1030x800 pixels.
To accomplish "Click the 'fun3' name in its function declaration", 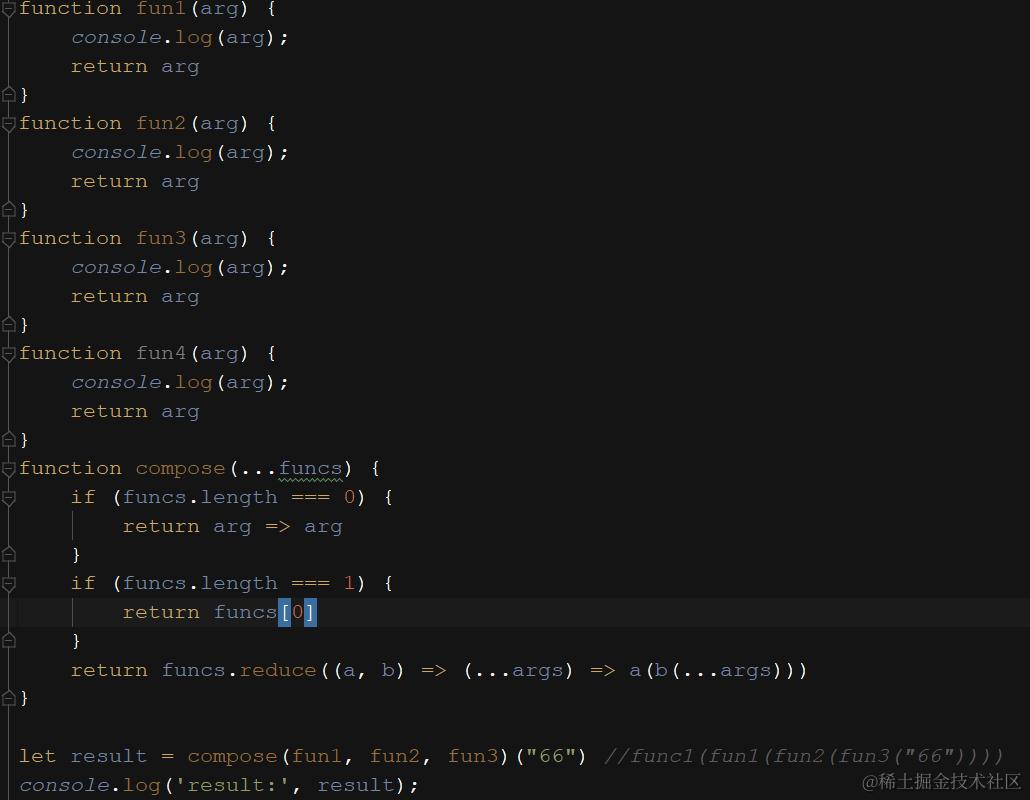I will [x=161, y=238].
